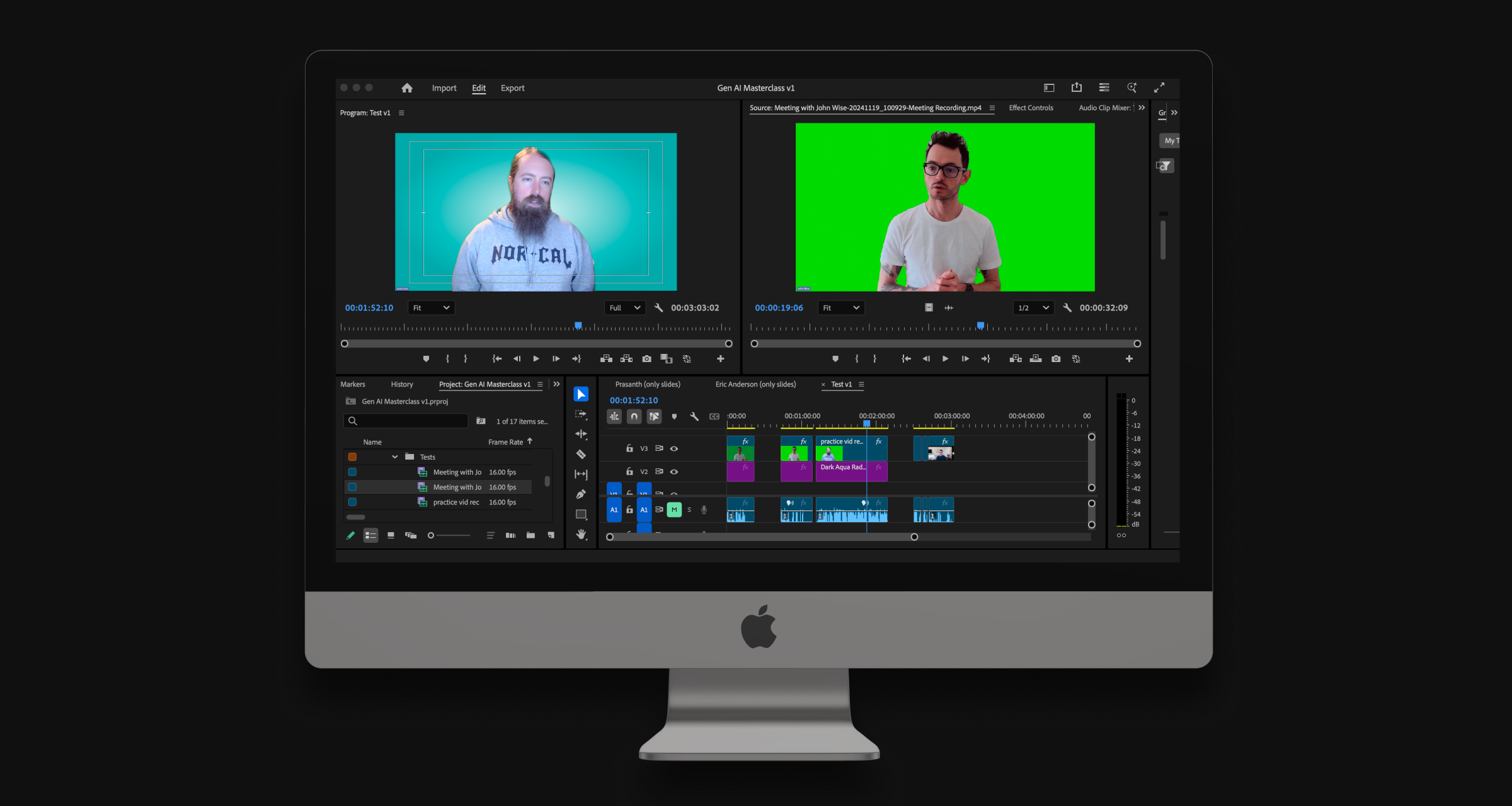The width and height of the screenshot is (1512, 806).
Task: Select the Pen tool in the timeline toolbar
Action: [x=580, y=493]
